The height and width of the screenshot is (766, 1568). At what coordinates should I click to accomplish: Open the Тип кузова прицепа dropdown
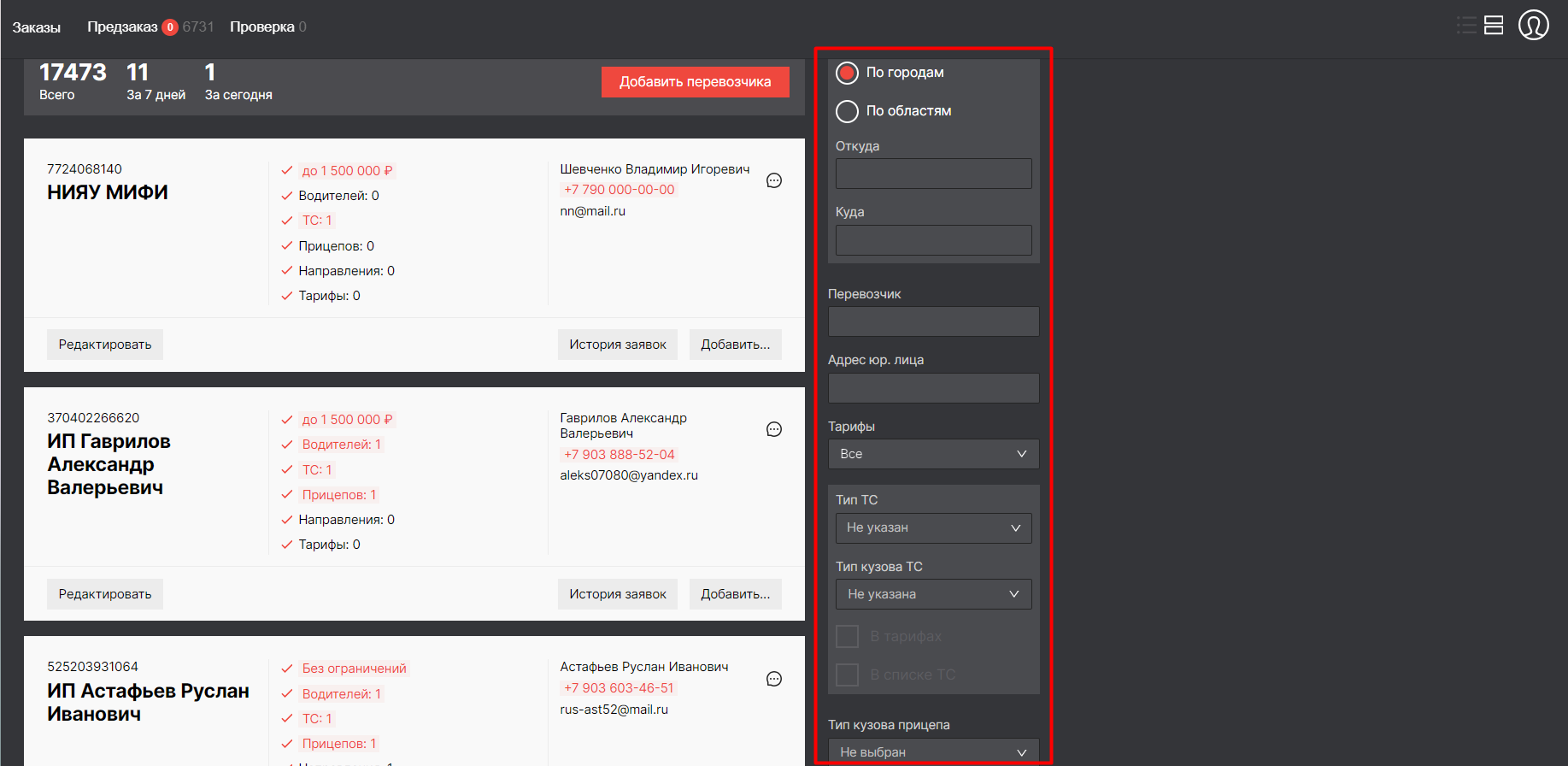point(933,751)
